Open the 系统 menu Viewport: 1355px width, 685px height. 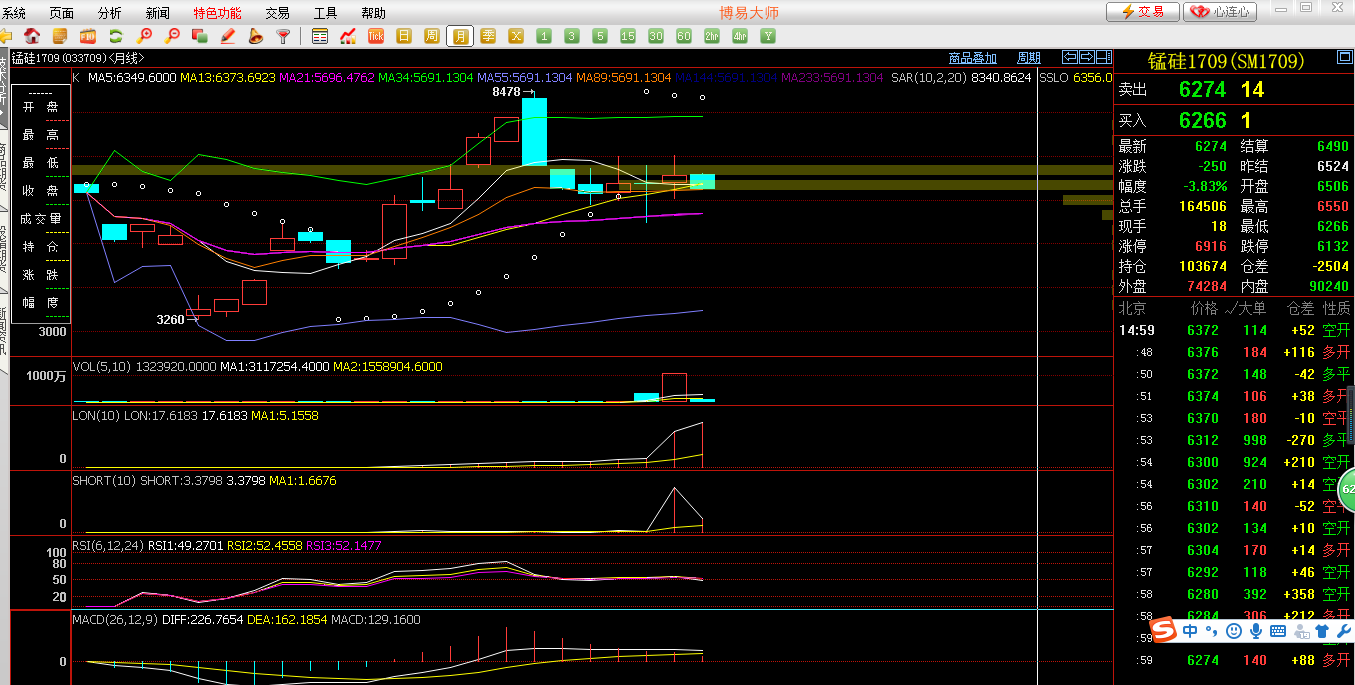tap(14, 13)
